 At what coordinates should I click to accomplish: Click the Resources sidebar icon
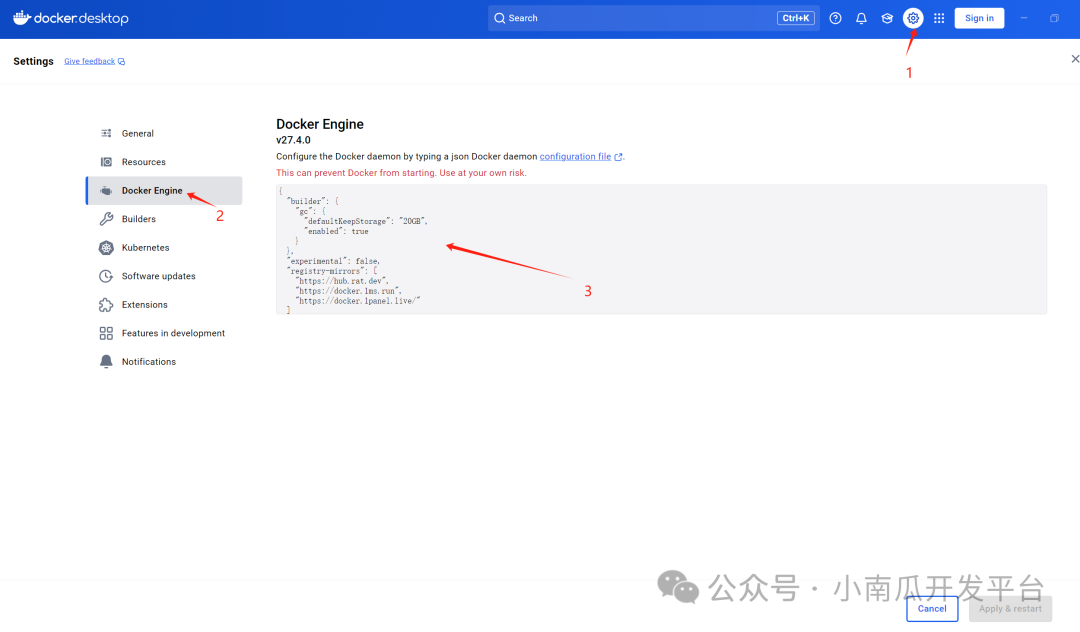pos(106,162)
